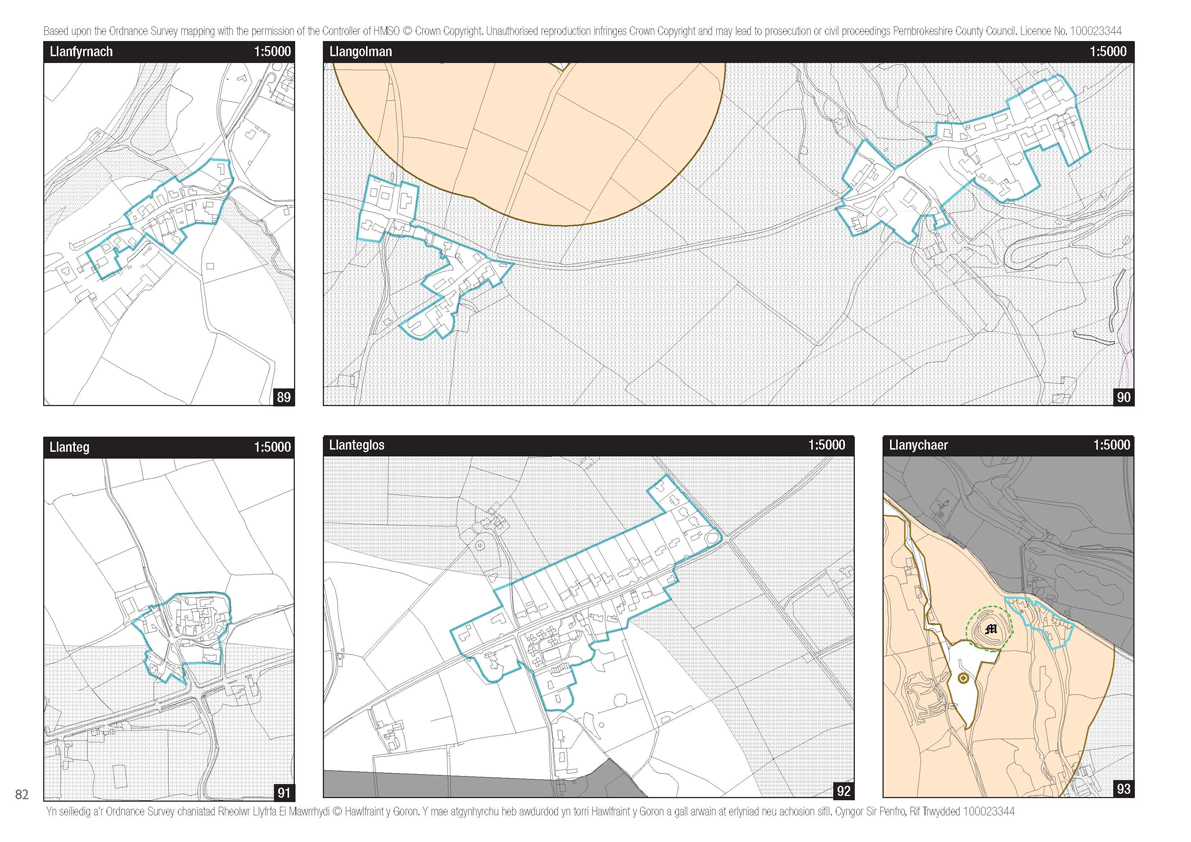Click the green dashed scheduled monument circle
The width and height of the screenshot is (1191, 842).
990,606
